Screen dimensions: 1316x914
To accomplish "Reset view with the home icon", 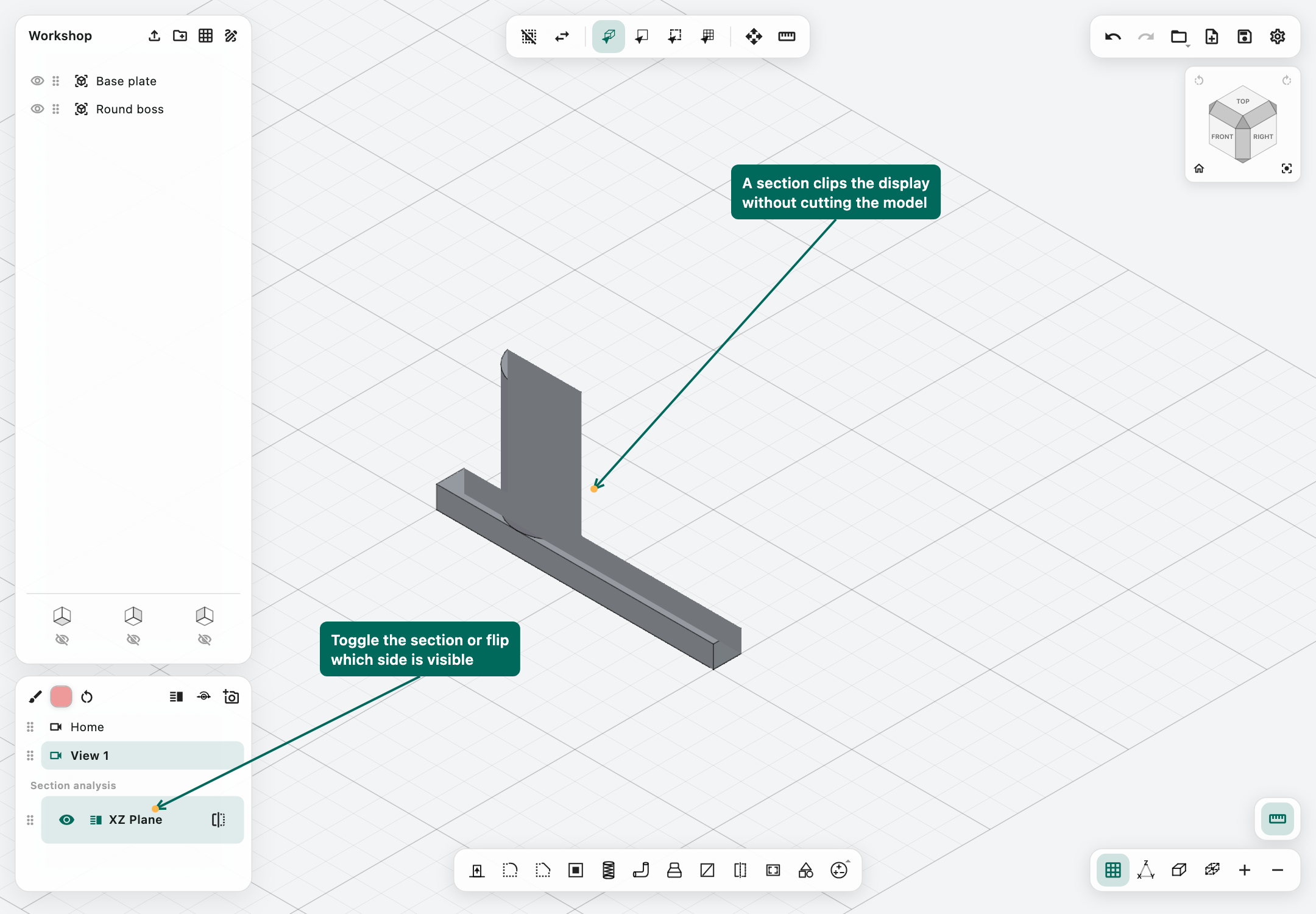I will [1199, 168].
